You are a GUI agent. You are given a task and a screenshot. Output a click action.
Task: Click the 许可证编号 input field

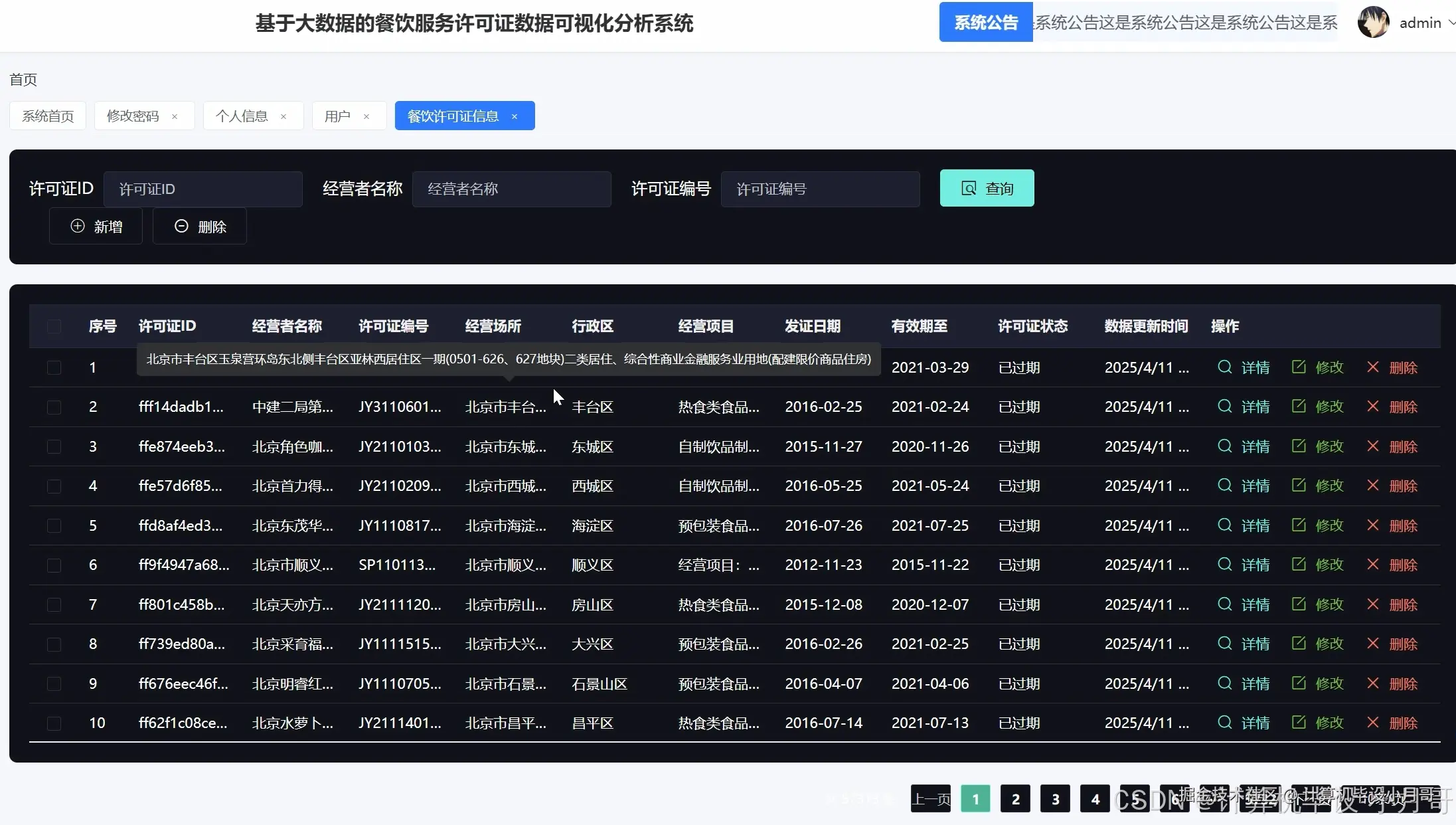tap(820, 189)
